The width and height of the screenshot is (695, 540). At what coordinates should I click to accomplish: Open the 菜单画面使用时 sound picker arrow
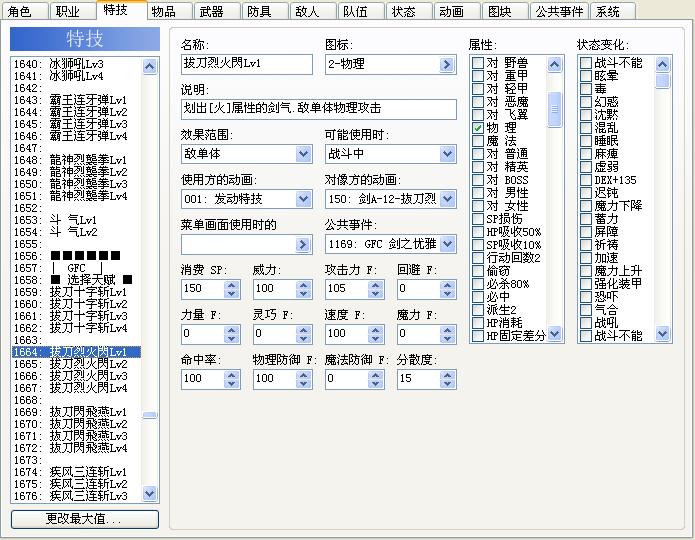click(x=303, y=244)
